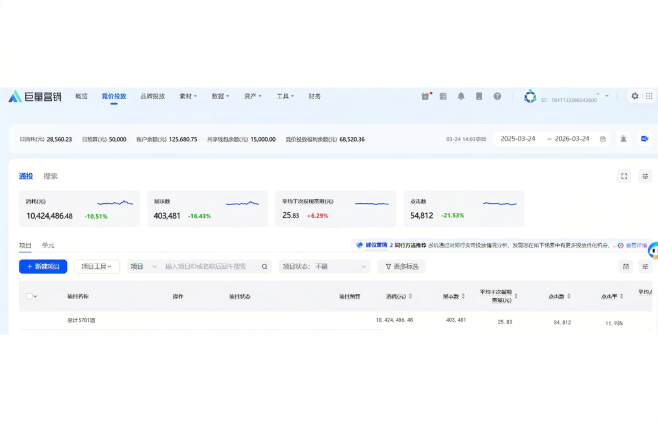
Task: Click the blue video icon beside the date range
Action: pyautogui.click(x=645, y=139)
